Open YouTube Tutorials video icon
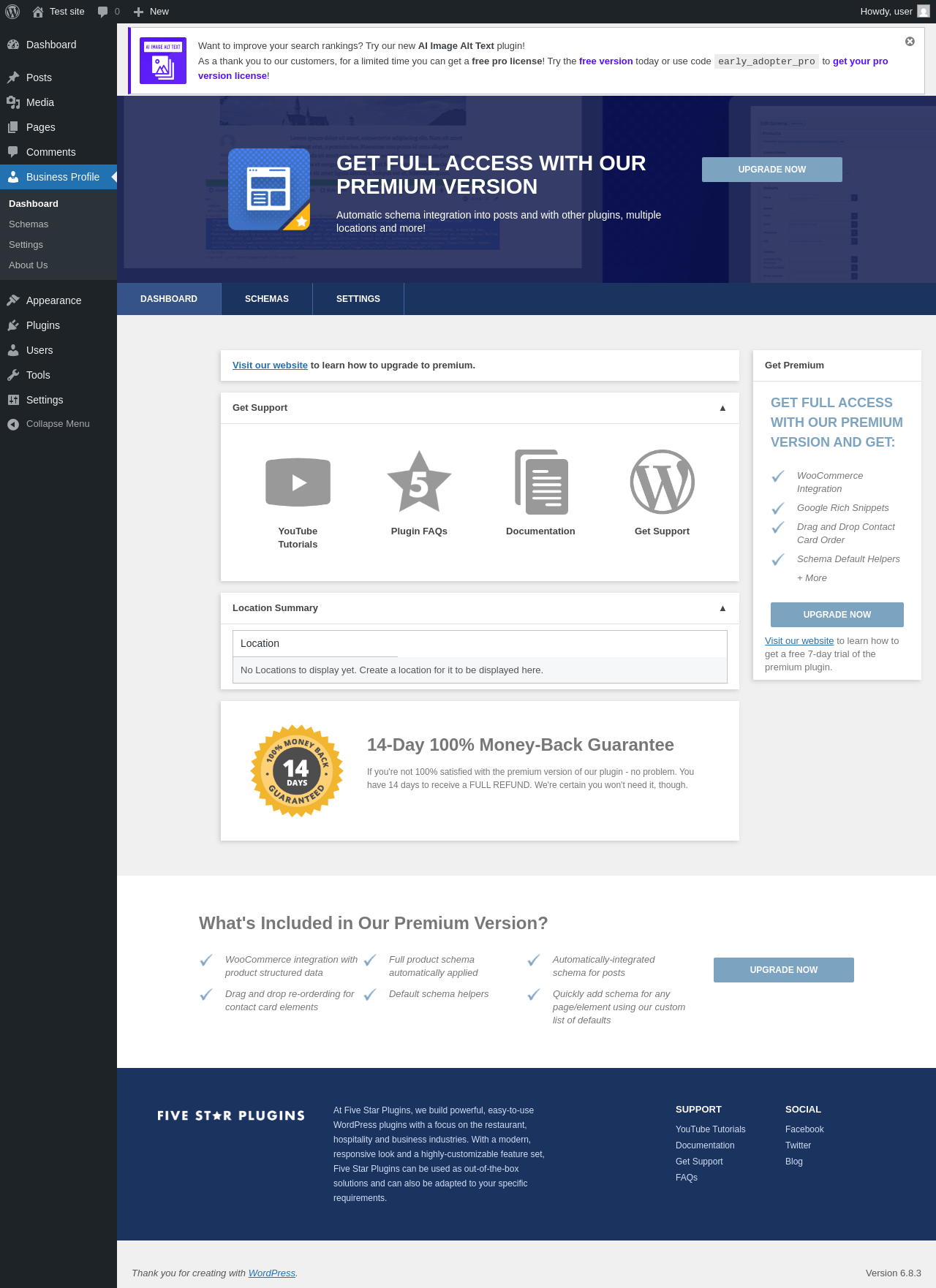 point(298,482)
